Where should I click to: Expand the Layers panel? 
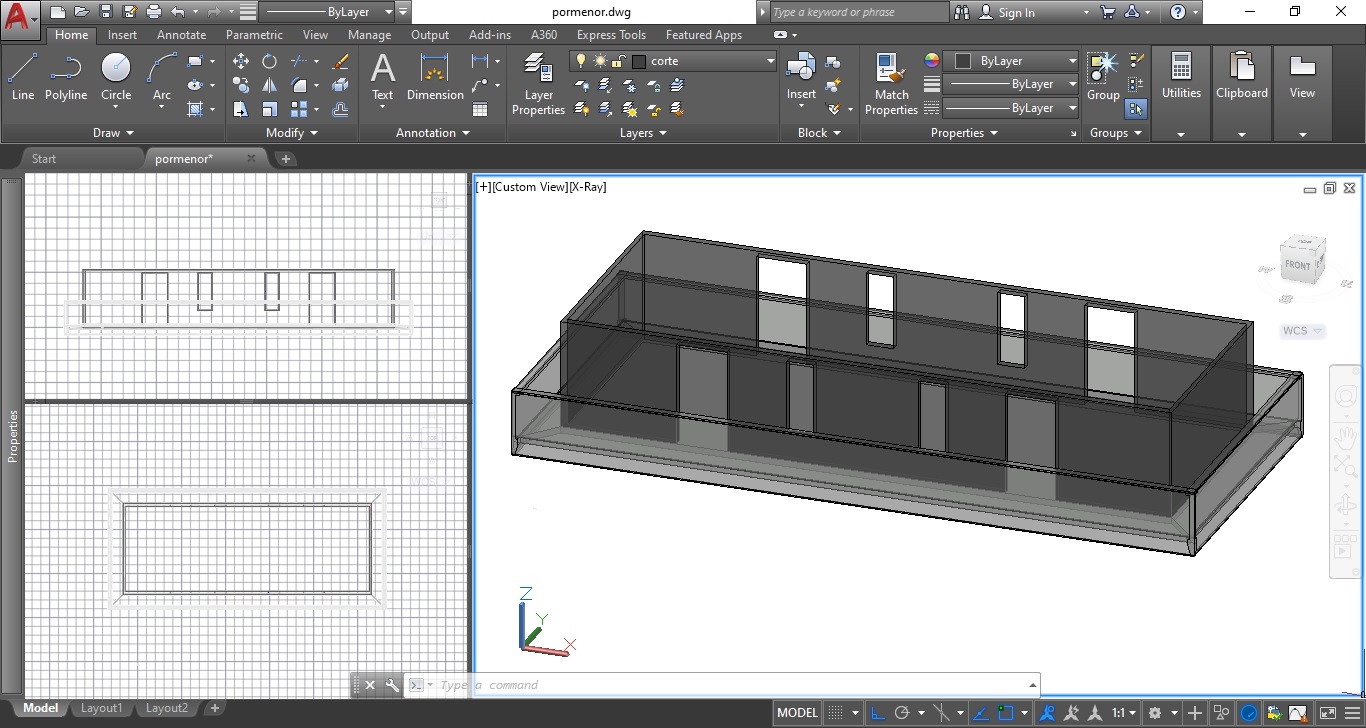click(643, 132)
